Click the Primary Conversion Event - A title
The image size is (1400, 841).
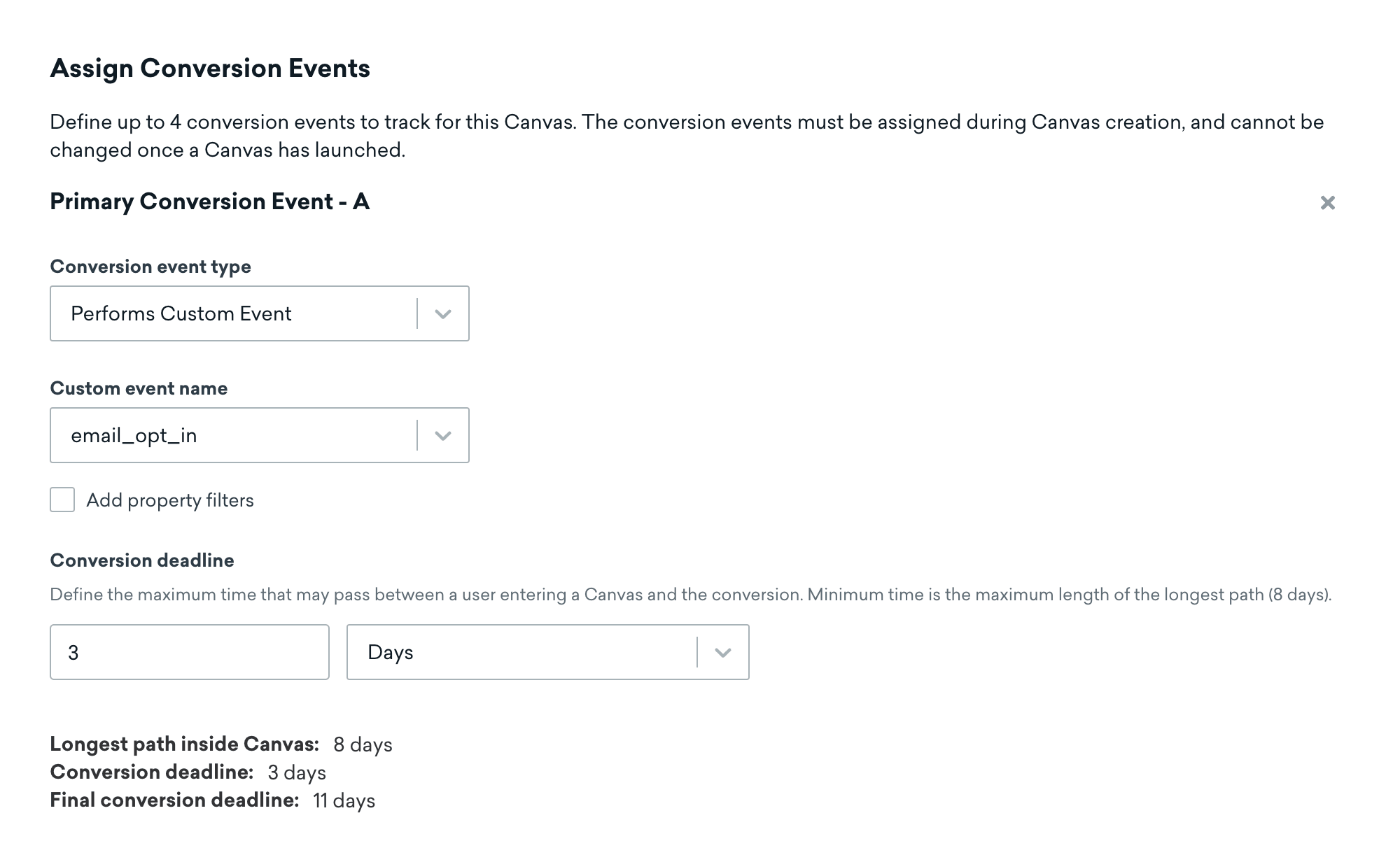209,202
